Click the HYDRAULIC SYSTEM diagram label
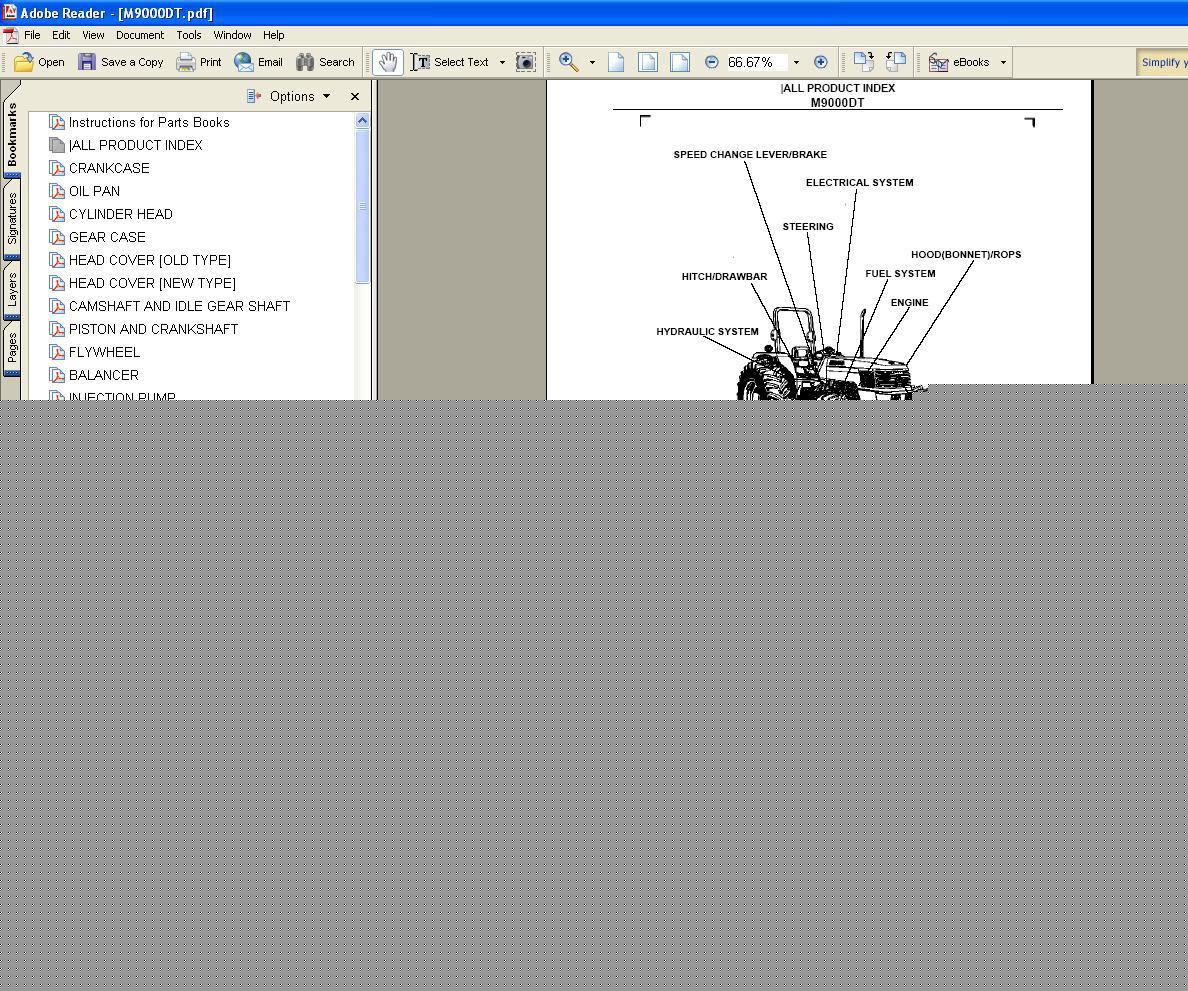The image size is (1188, 991). coord(707,331)
